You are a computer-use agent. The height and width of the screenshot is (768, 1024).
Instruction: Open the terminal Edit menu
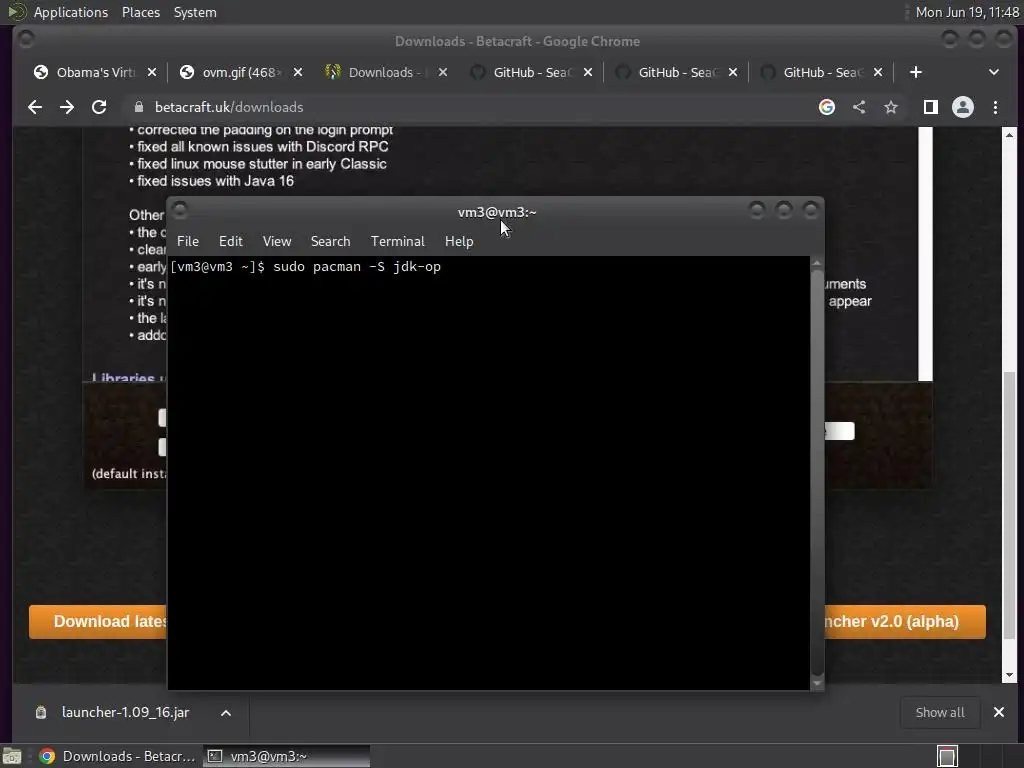click(231, 241)
